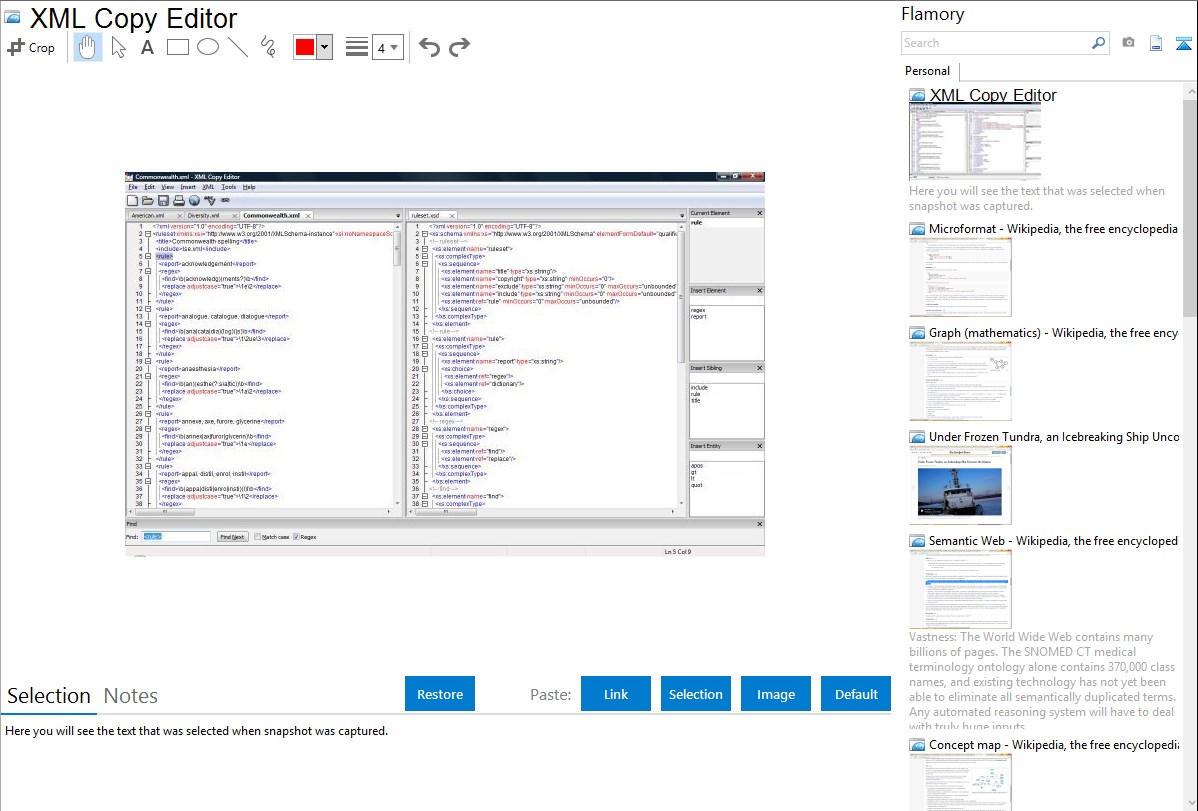Pick the text annotation tool
1198x811 pixels.
(x=147, y=47)
